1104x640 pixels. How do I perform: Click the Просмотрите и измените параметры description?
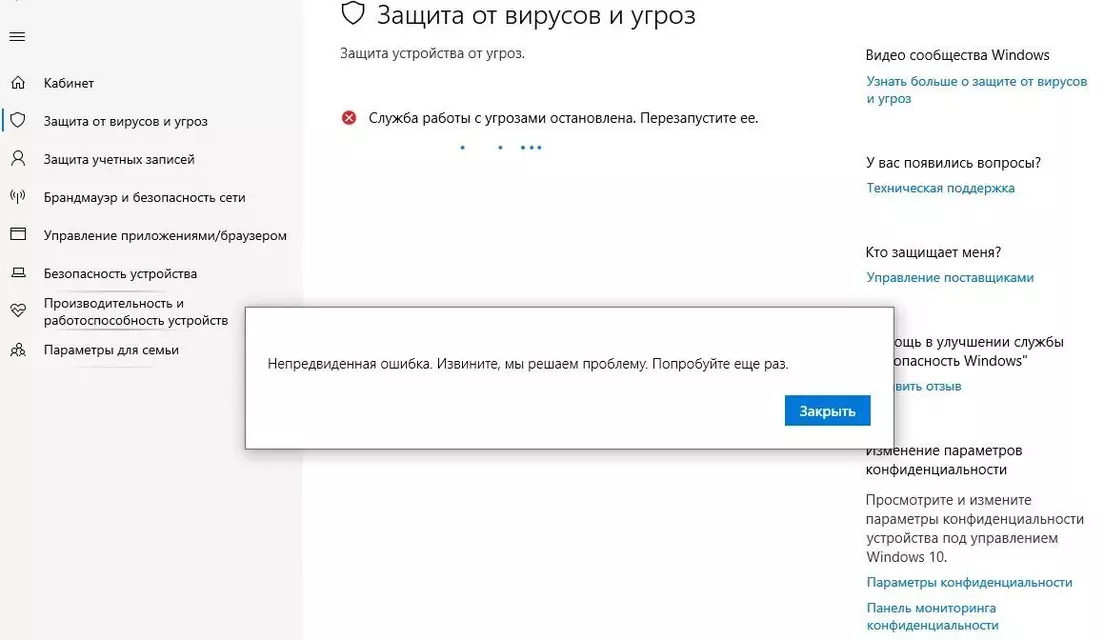coord(975,528)
